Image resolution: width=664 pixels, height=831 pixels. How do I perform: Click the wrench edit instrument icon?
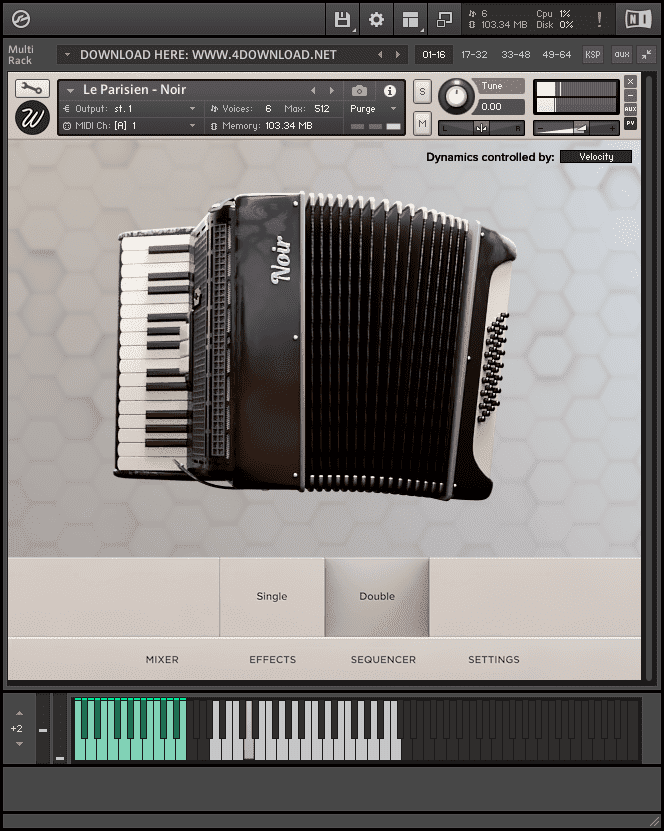coord(32,89)
